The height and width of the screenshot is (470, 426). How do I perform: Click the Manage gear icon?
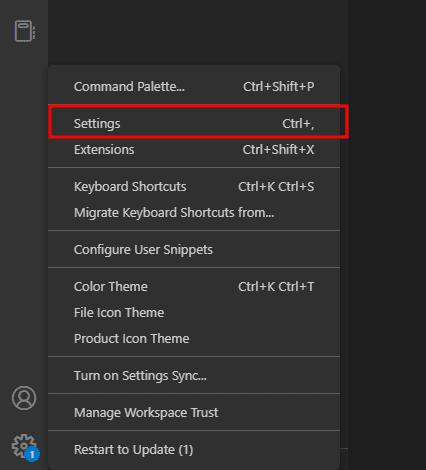[23, 446]
